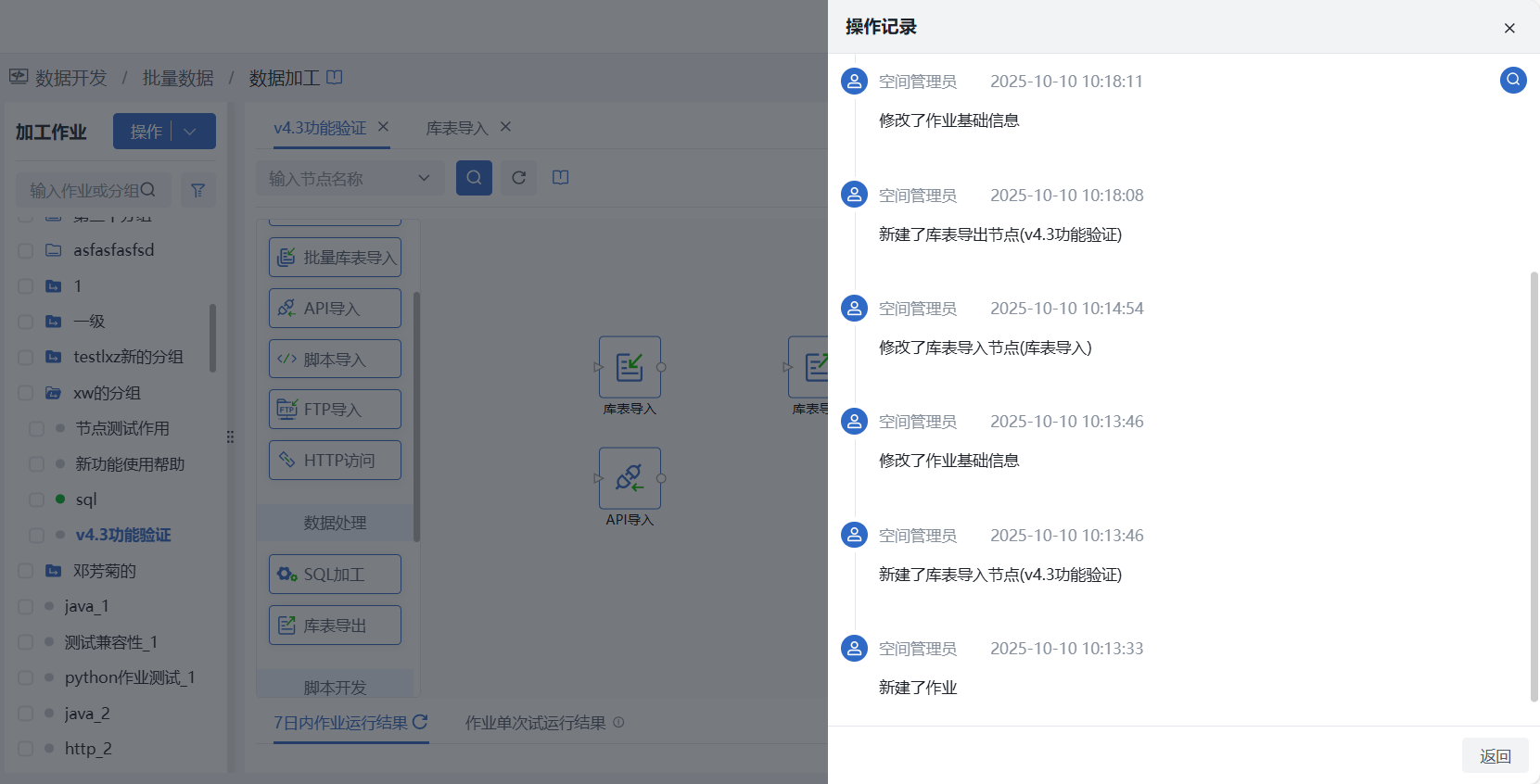Select the 库表导出 node in palette
1540x784 pixels.
click(x=335, y=626)
